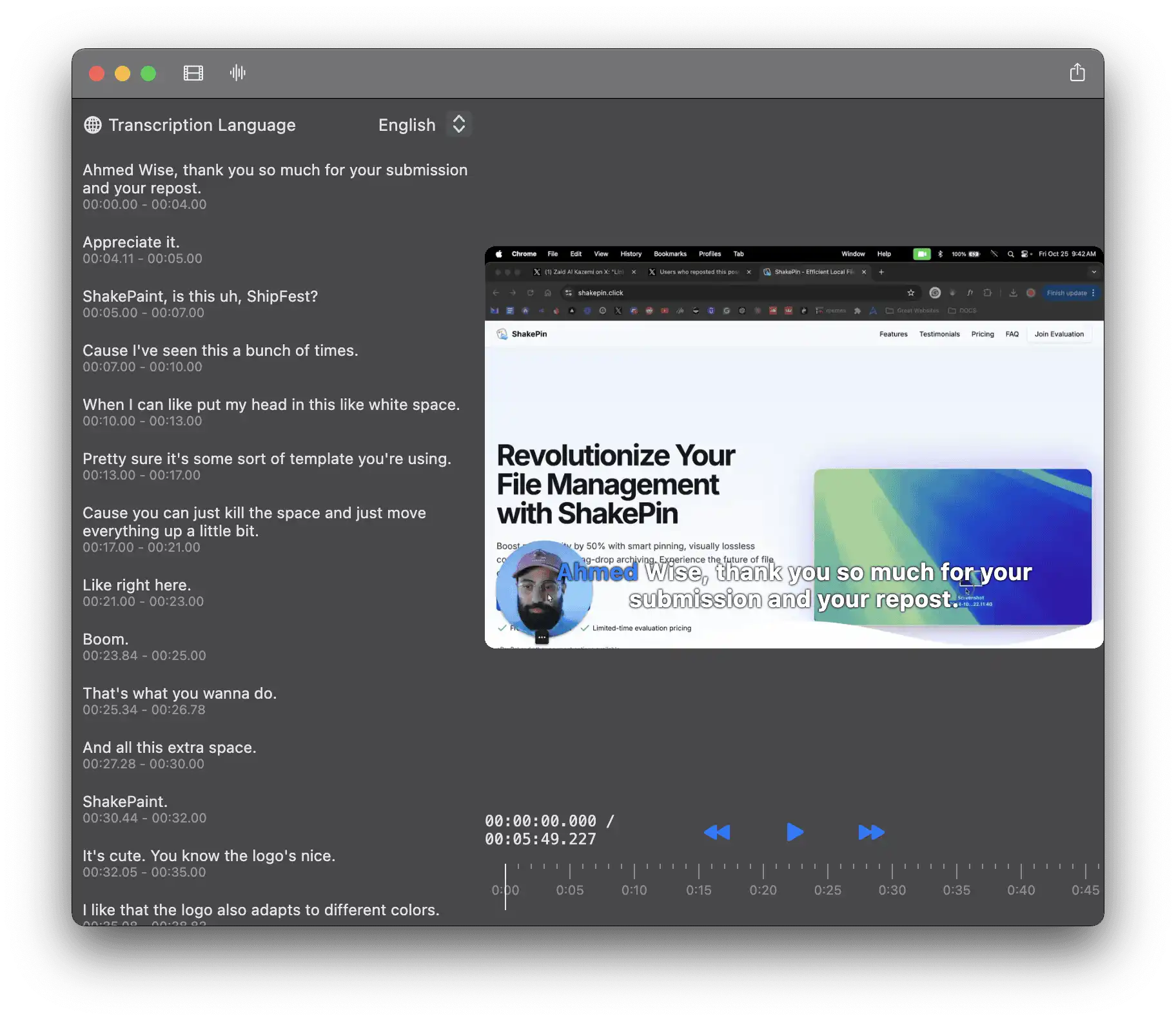This screenshot has width=1176, height=1021.
Task: Select line 'Cause I've seen this a bunch of times.'
Action: (220, 351)
